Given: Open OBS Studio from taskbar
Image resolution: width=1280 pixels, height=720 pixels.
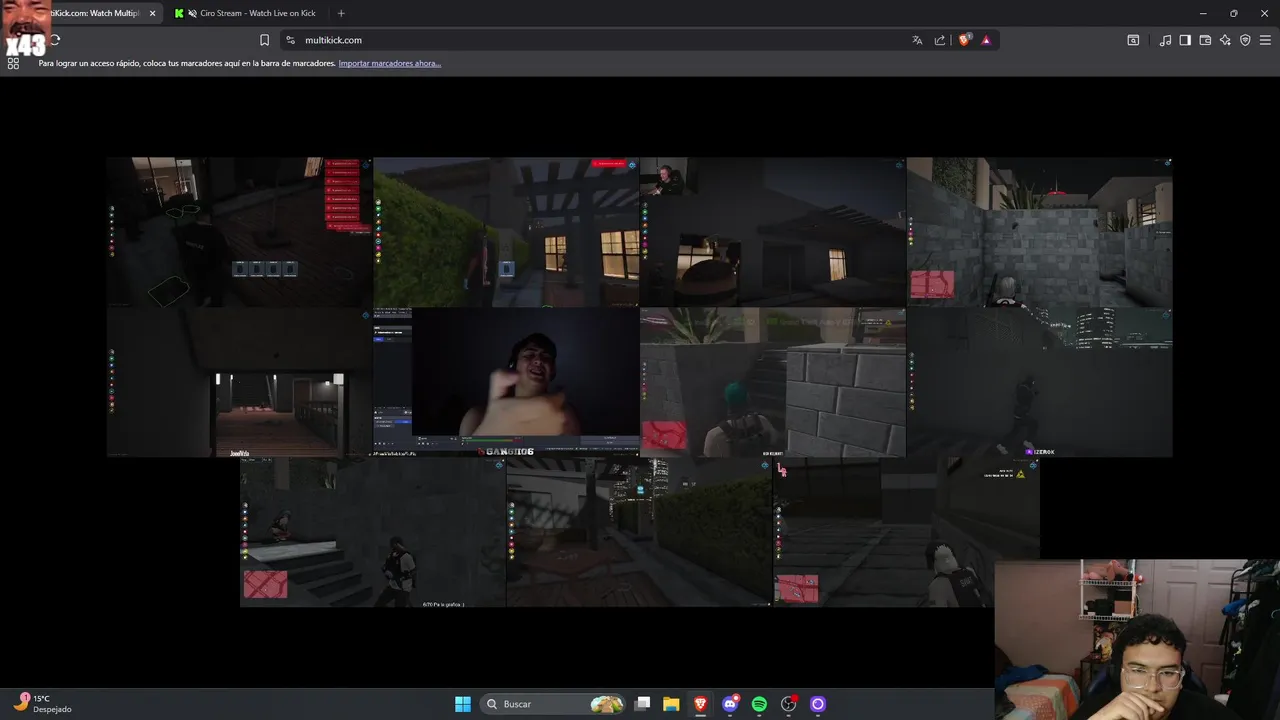Looking at the screenshot, I should 789,704.
